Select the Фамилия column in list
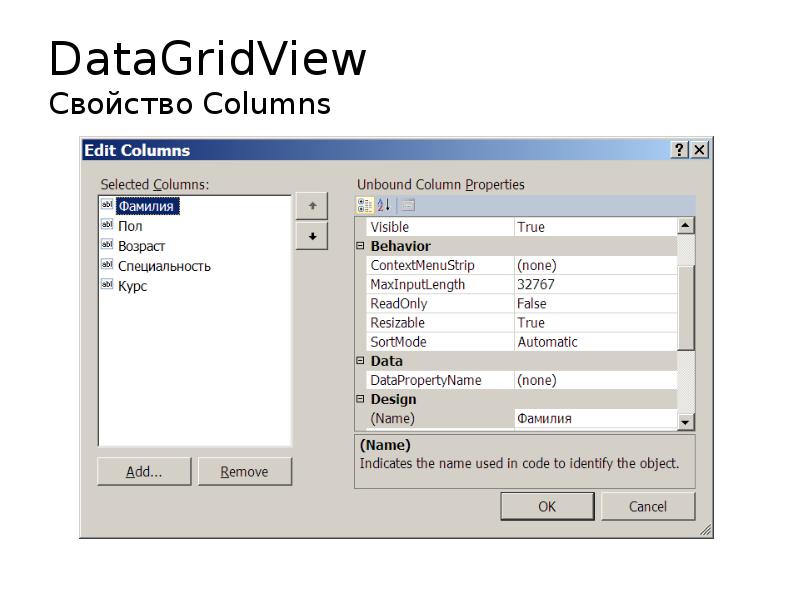Viewport: 800px width, 600px height. 147,206
